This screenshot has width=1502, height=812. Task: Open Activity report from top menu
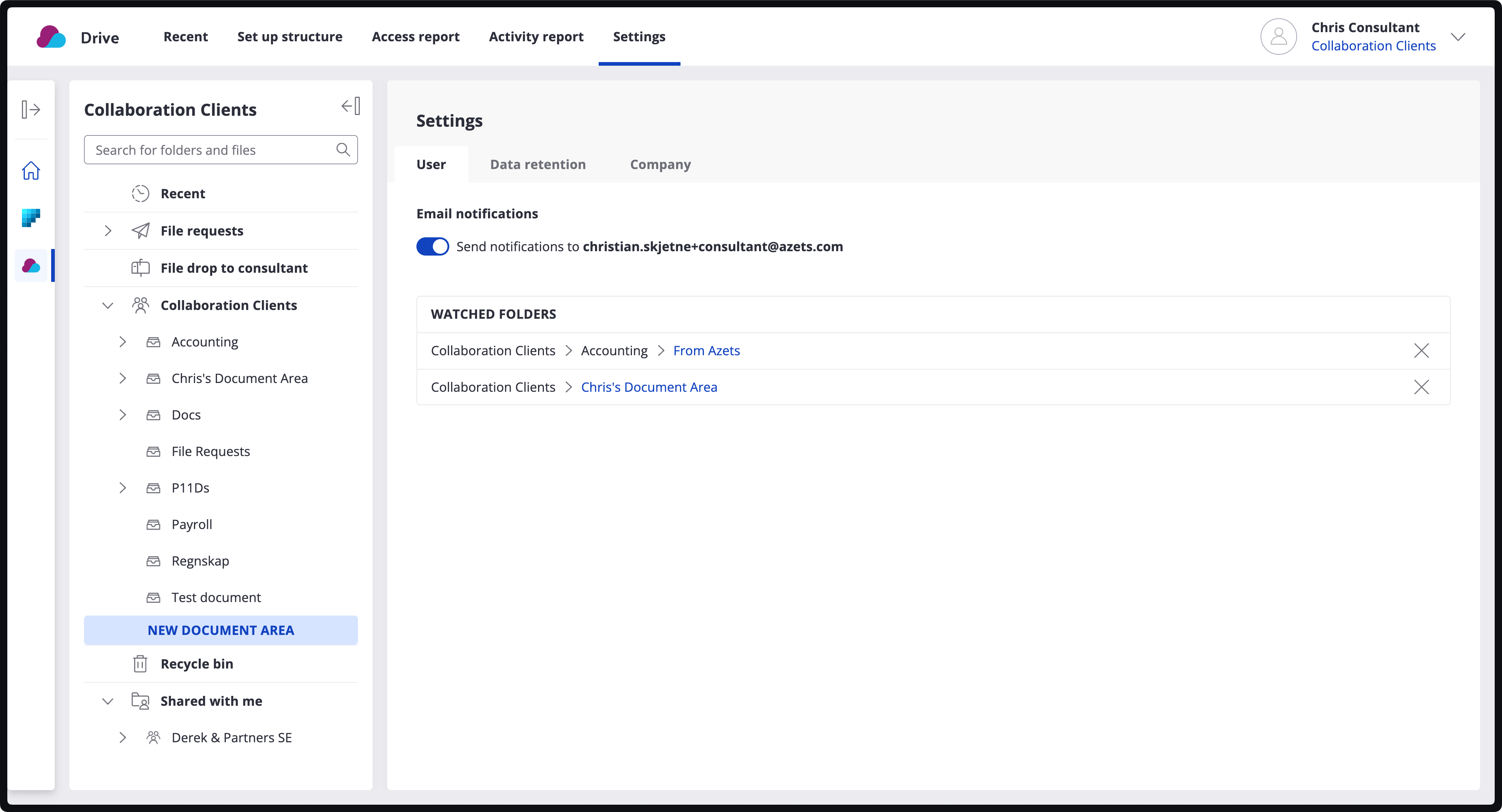536,37
